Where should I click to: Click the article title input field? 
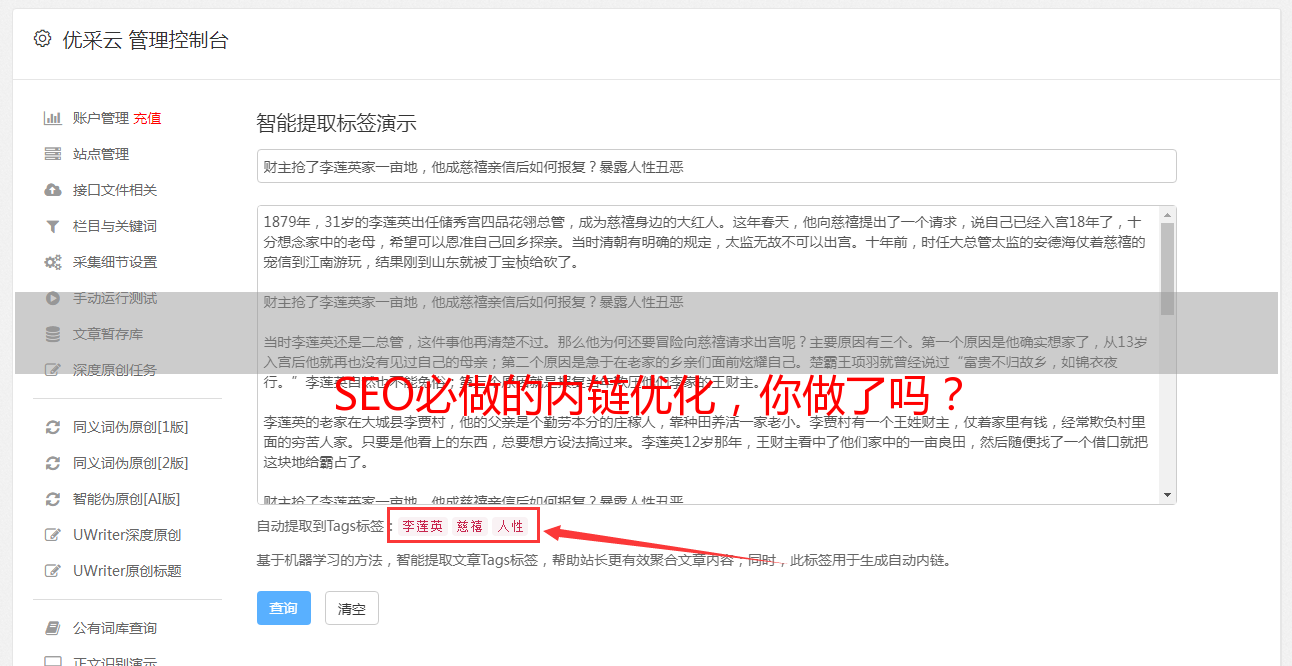(716, 166)
